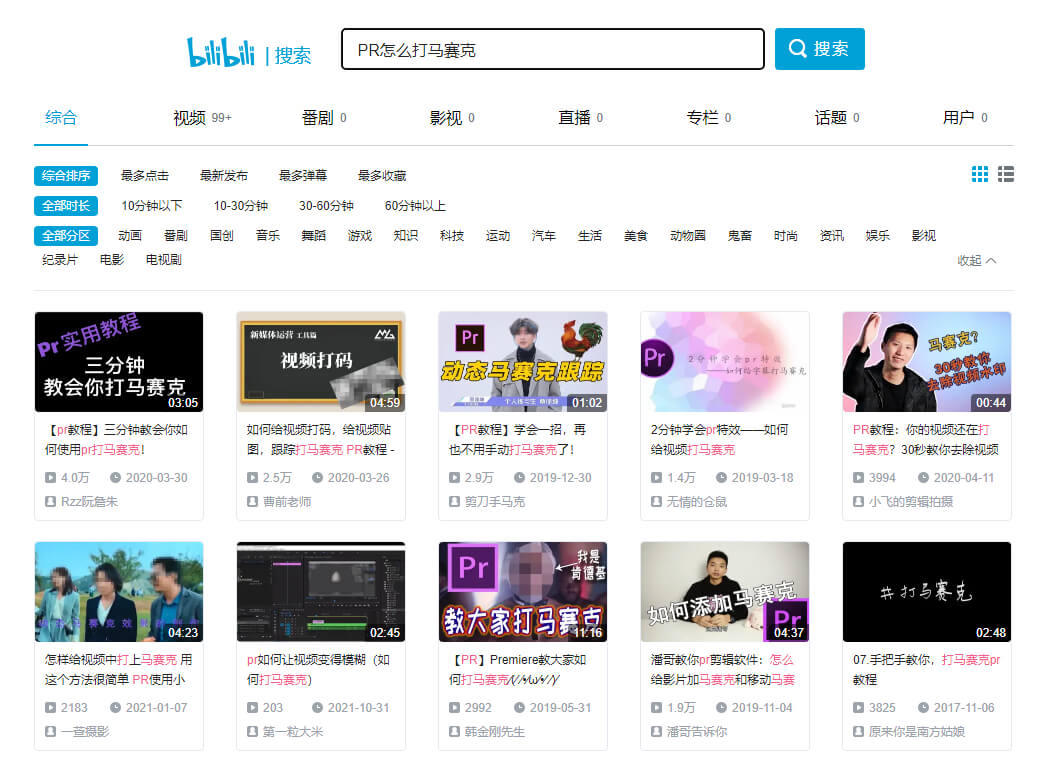Select 综合排序 sort option
1047x759 pixels.
[66, 176]
